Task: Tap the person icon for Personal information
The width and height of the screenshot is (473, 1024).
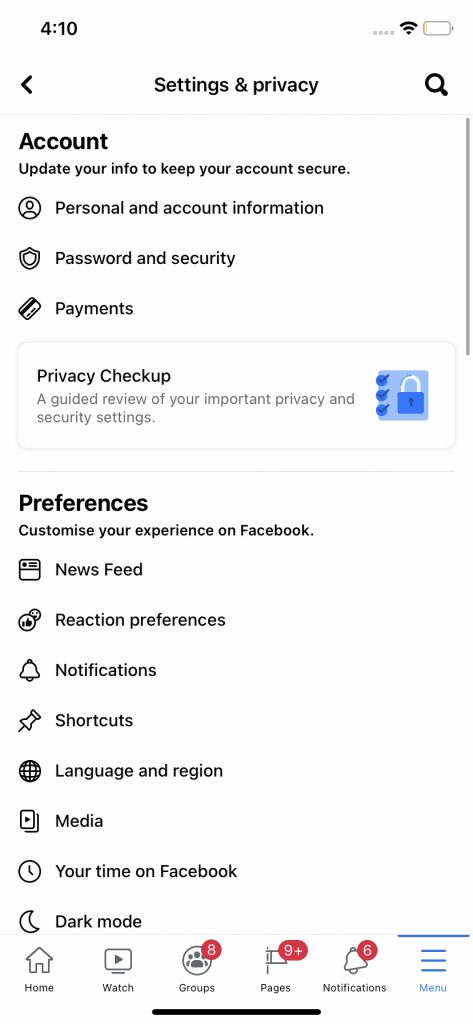Action: pos(29,208)
